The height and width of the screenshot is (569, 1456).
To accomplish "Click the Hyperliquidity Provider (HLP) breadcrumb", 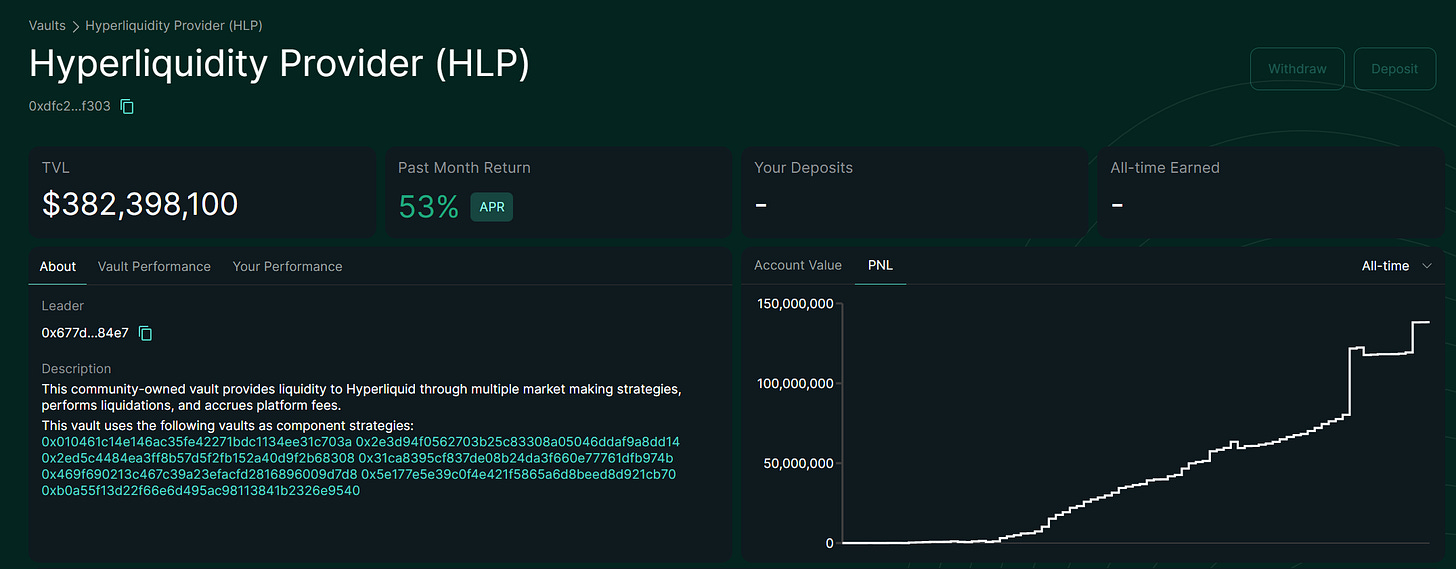I will (174, 25).
